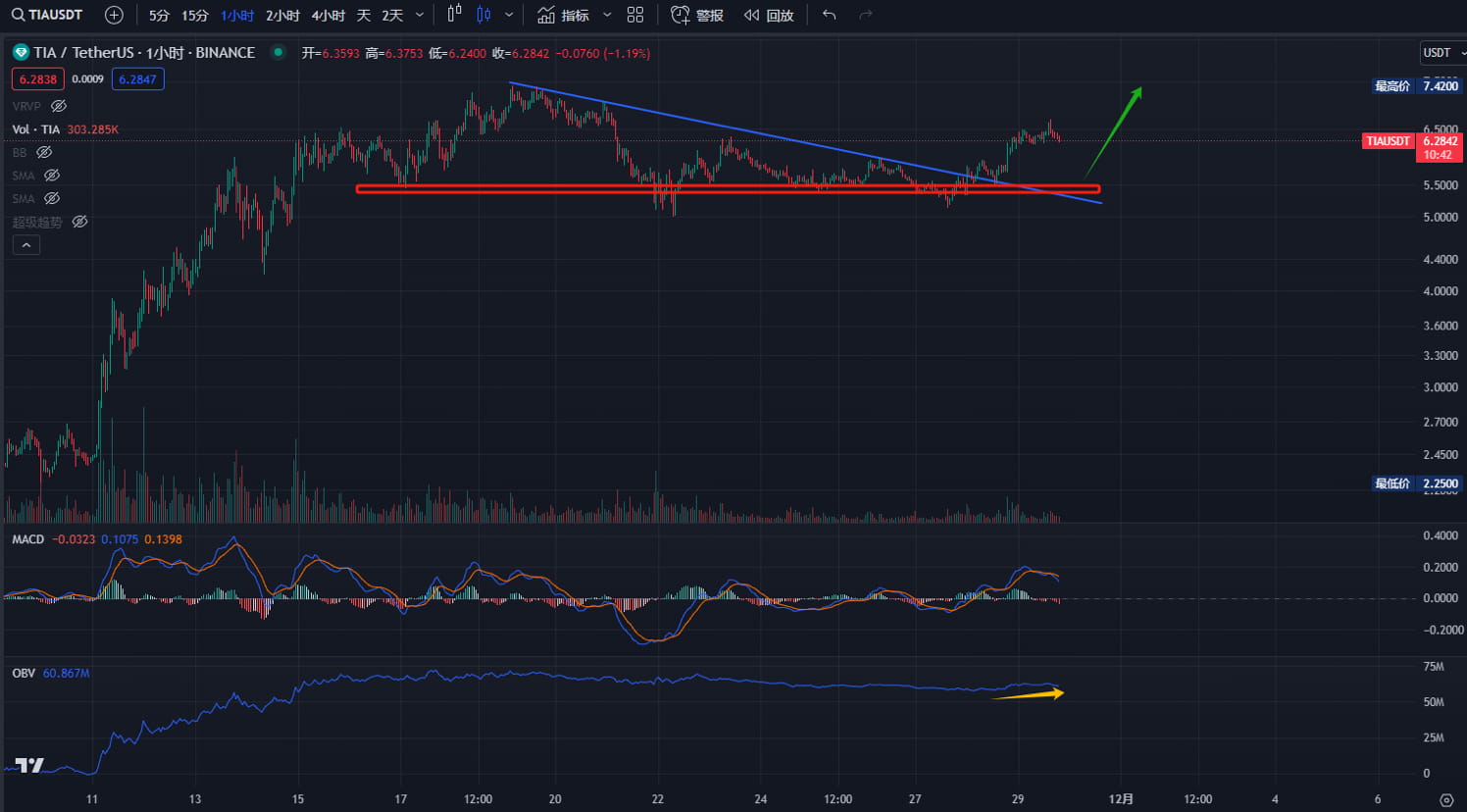Open the USDT currency dropdown
This screenshot has width=1467, height=812.
pyautogui.click(x=1442, y=53)
